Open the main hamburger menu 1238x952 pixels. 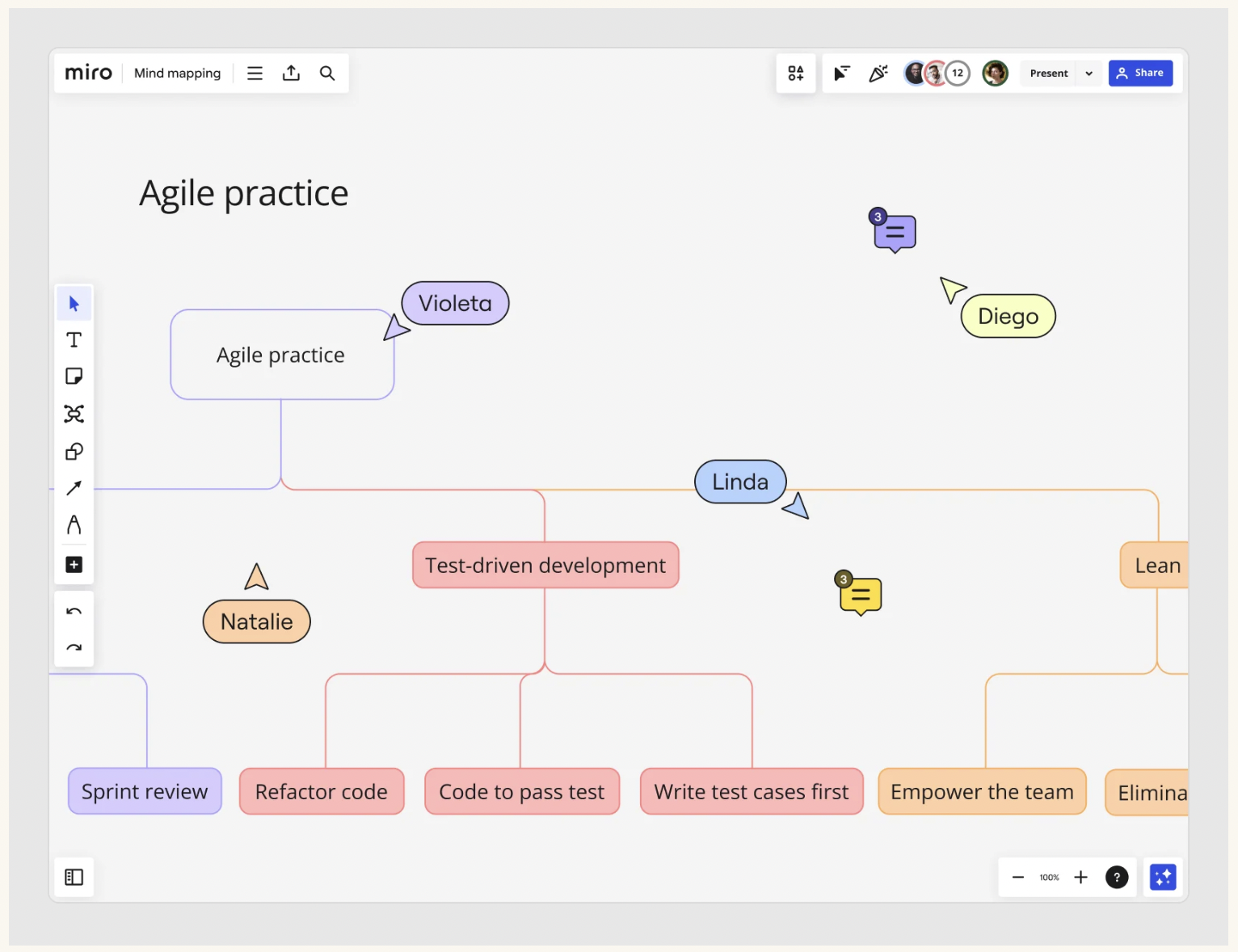coord(255,73)
